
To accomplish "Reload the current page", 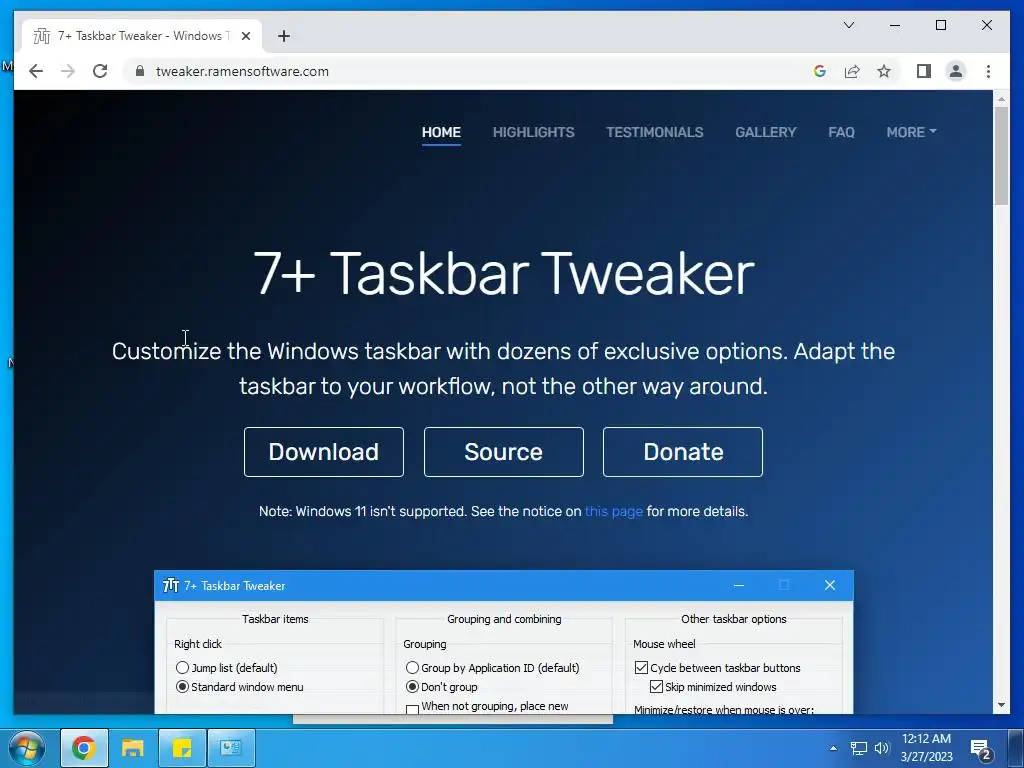I will [x=100, y=71].
